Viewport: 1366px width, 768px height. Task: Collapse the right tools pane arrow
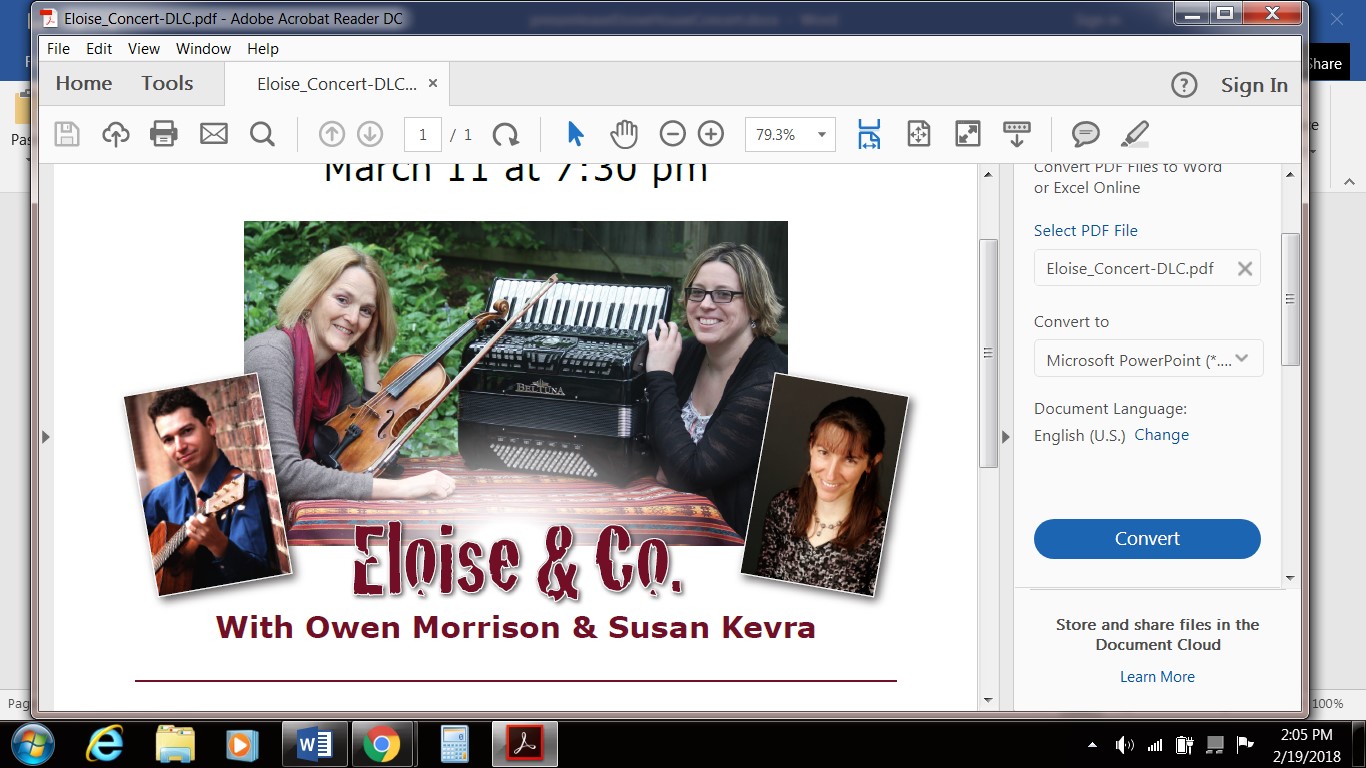[1006, 436]
